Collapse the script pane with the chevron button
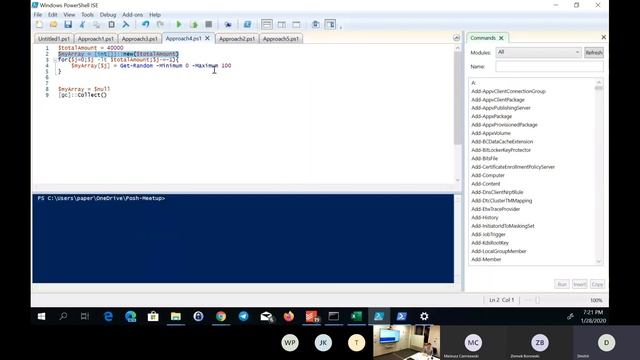Image resolution: width=640 pixels, height=360 pixels. tap(456, 38)
